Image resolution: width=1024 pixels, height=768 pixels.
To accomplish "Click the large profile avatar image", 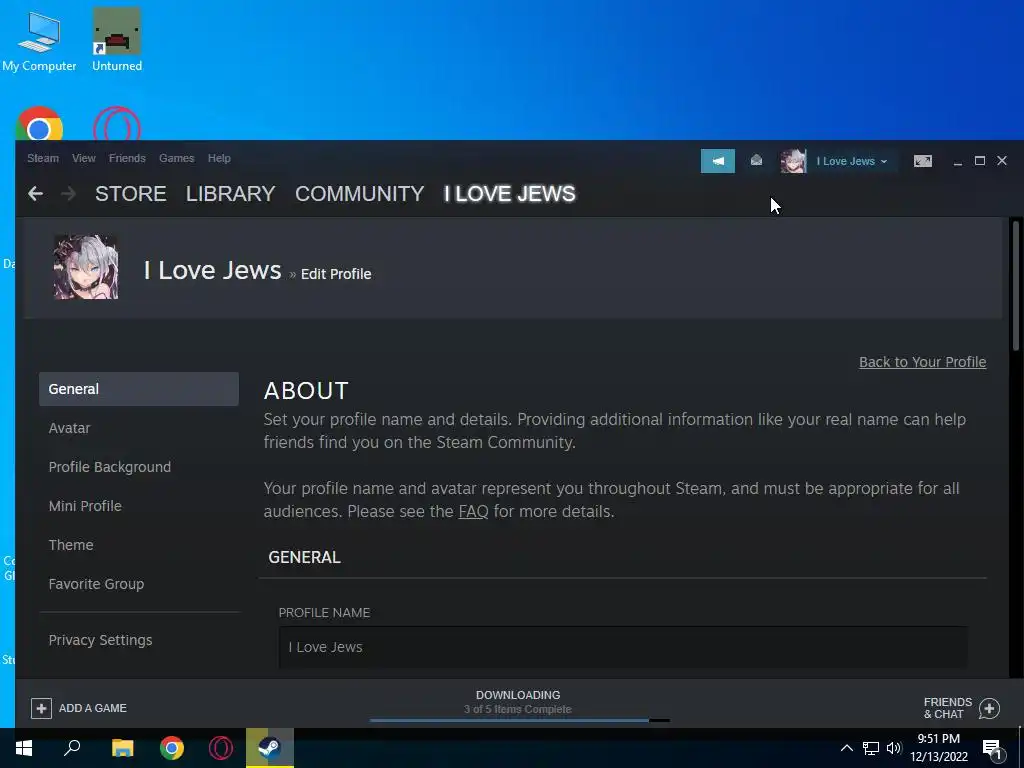I will (86, 267).
